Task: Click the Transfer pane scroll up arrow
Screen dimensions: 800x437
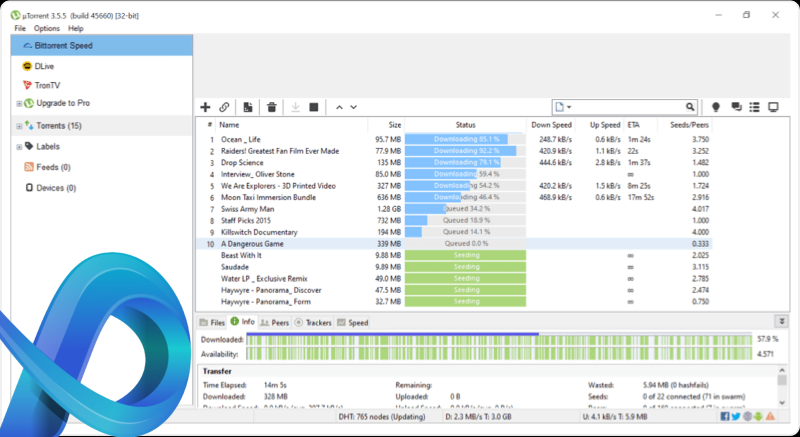Action: pyautogui.click(x=782, y=370)
